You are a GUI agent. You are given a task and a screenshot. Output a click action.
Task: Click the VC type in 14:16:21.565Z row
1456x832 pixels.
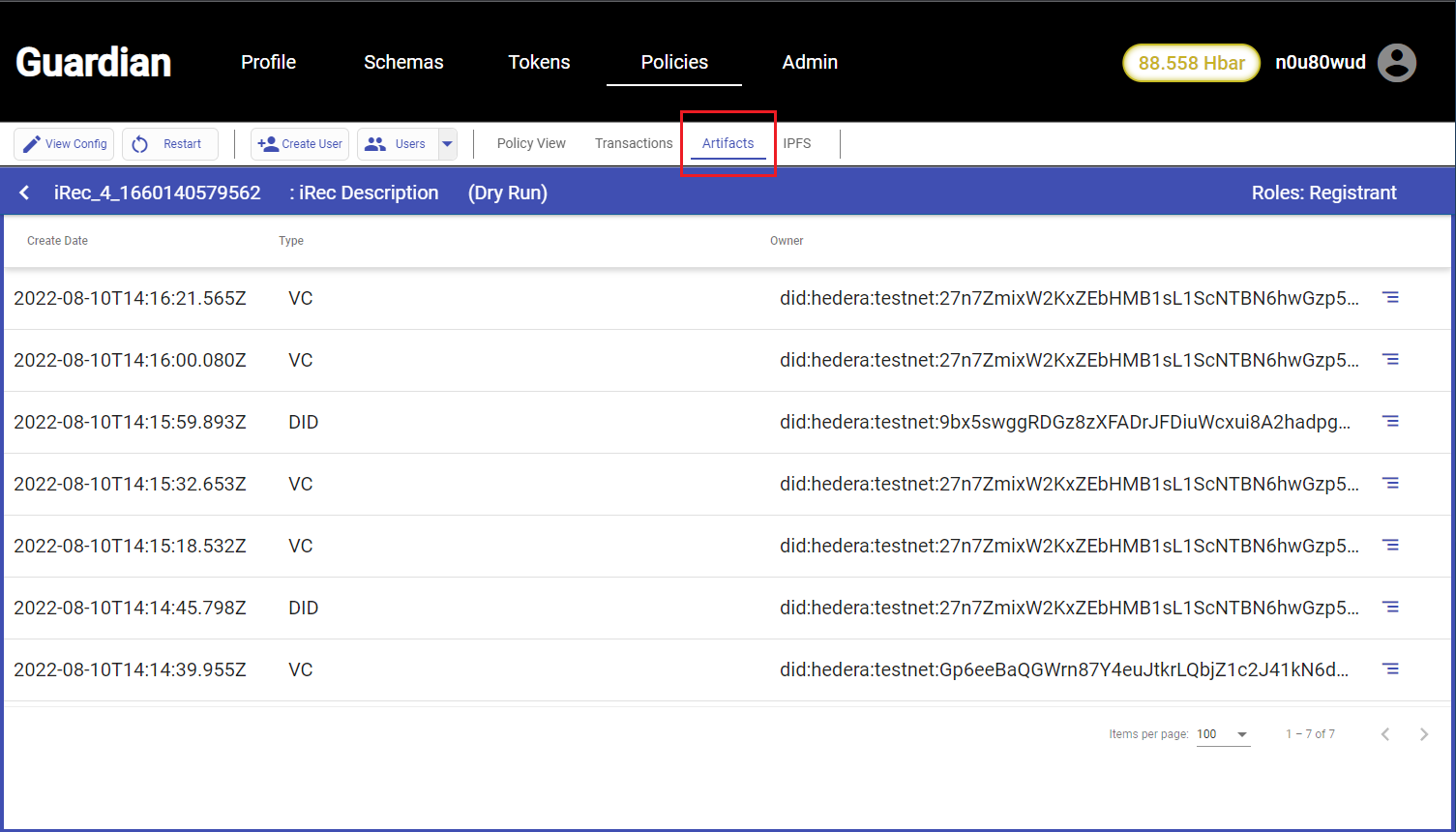coord(300,298)
